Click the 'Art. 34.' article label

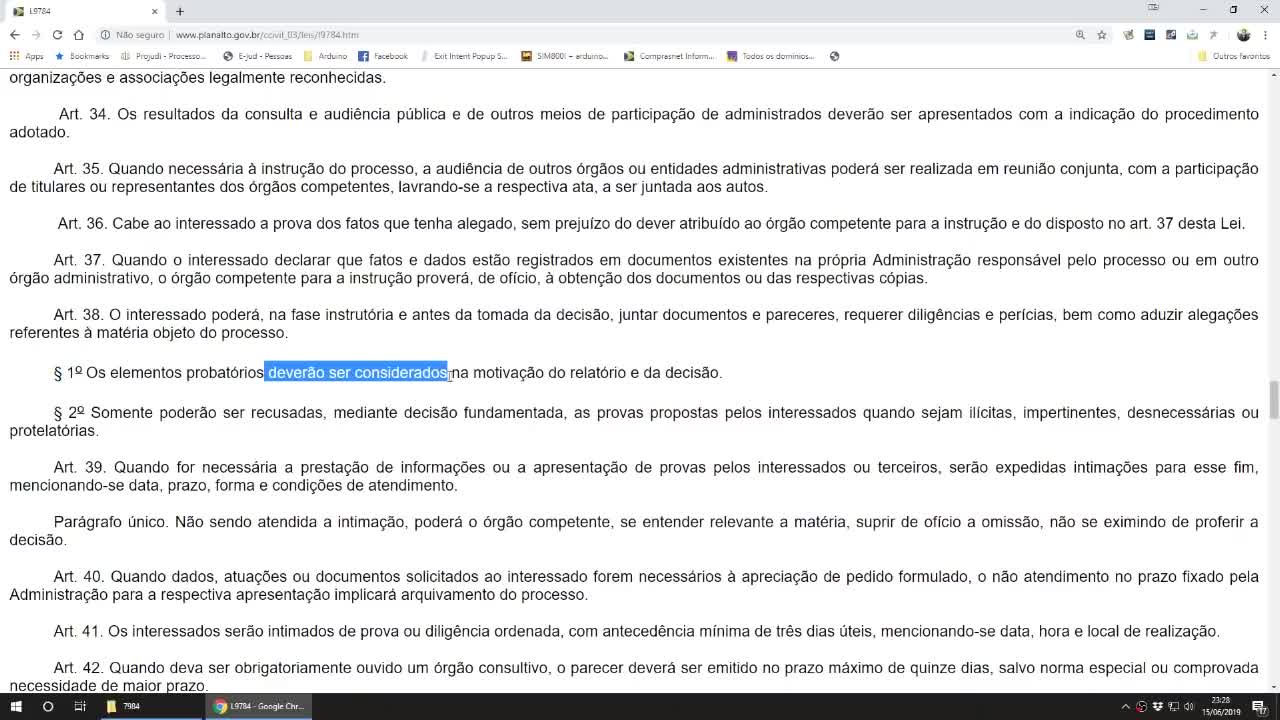click(84, 114)
